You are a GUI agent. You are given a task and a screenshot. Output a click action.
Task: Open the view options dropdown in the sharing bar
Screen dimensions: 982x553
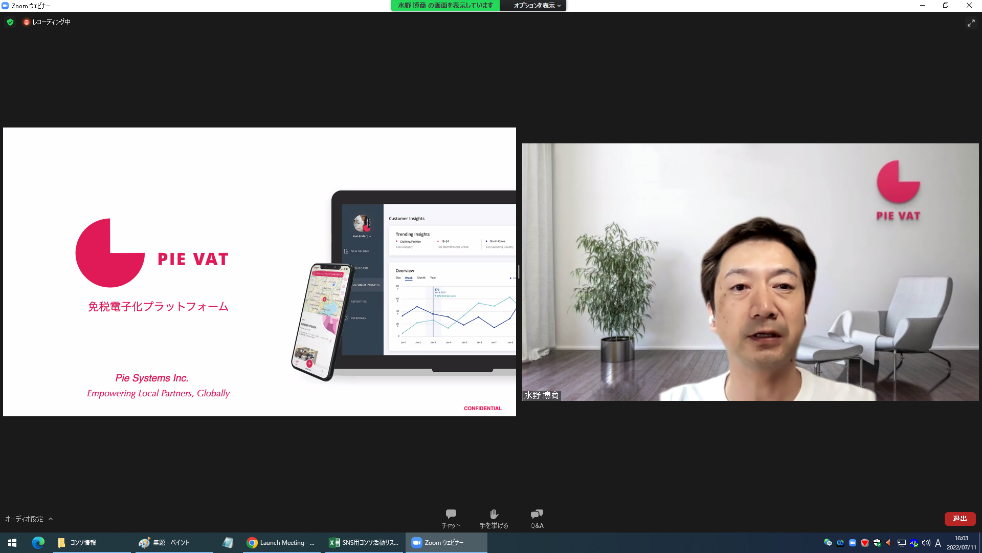click(x=533, y=5)
